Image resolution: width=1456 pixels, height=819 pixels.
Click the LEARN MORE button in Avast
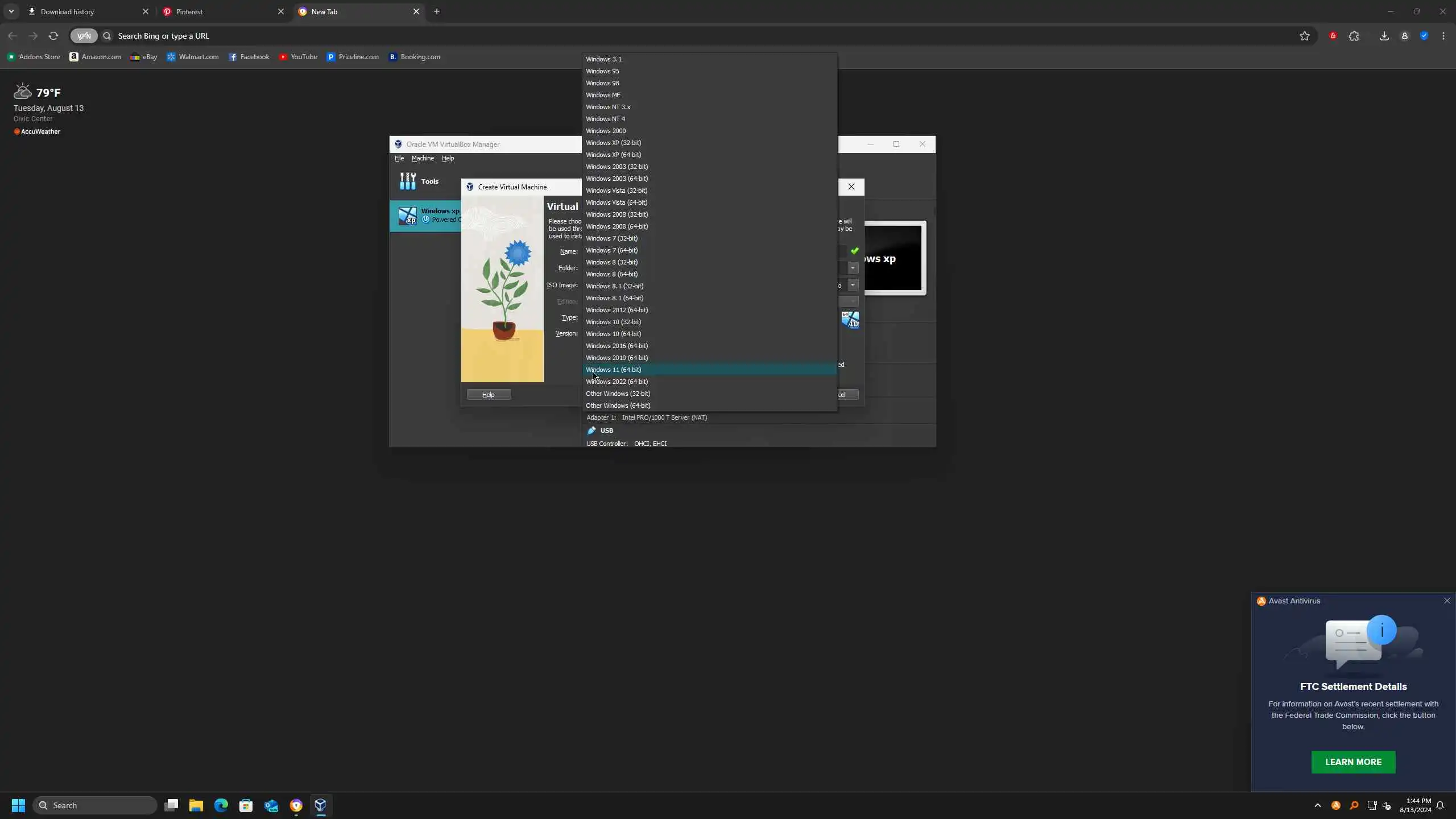[x=1353, y=762]
